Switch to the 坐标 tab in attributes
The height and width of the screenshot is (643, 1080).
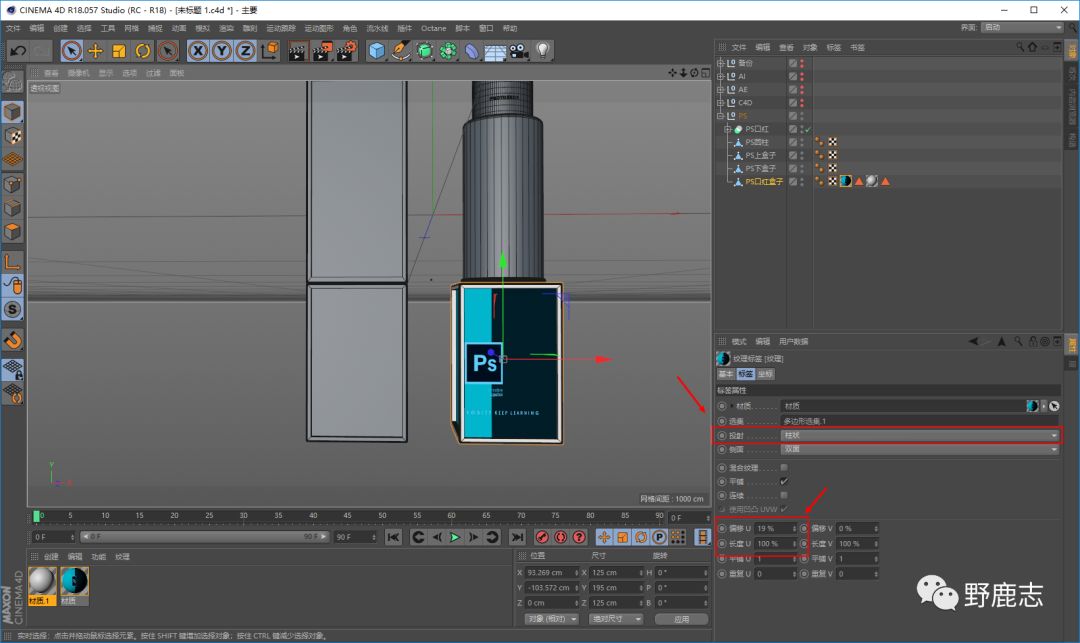tap(765, 374)
